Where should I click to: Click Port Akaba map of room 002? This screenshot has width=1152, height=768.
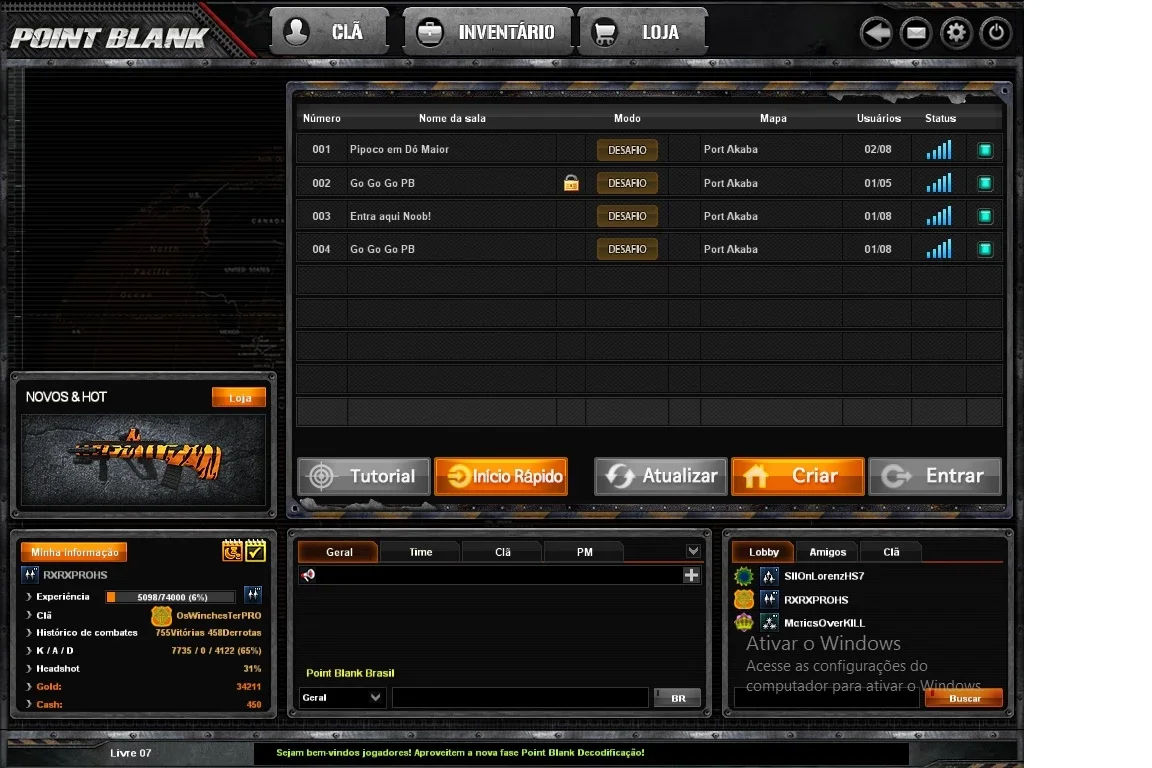coord(730,183)
